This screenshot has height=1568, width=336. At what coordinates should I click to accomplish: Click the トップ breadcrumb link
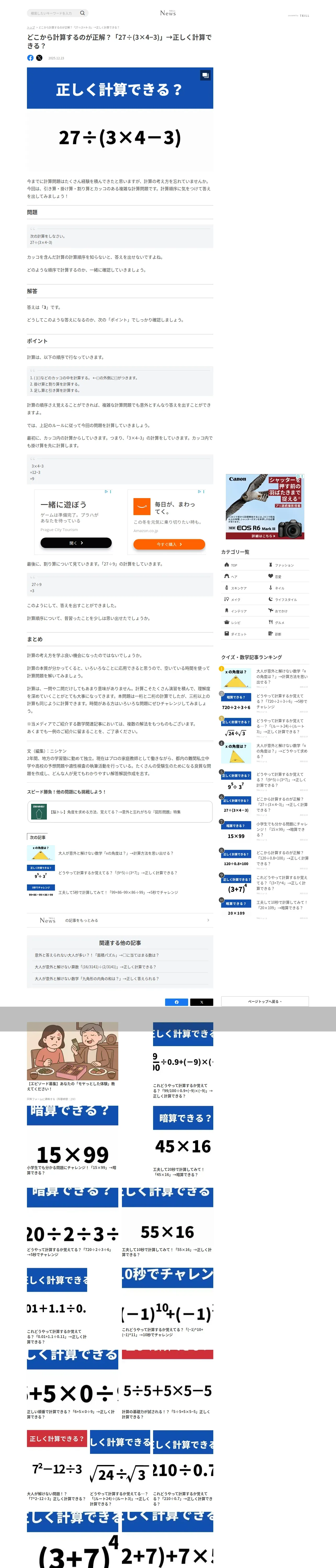31,27
